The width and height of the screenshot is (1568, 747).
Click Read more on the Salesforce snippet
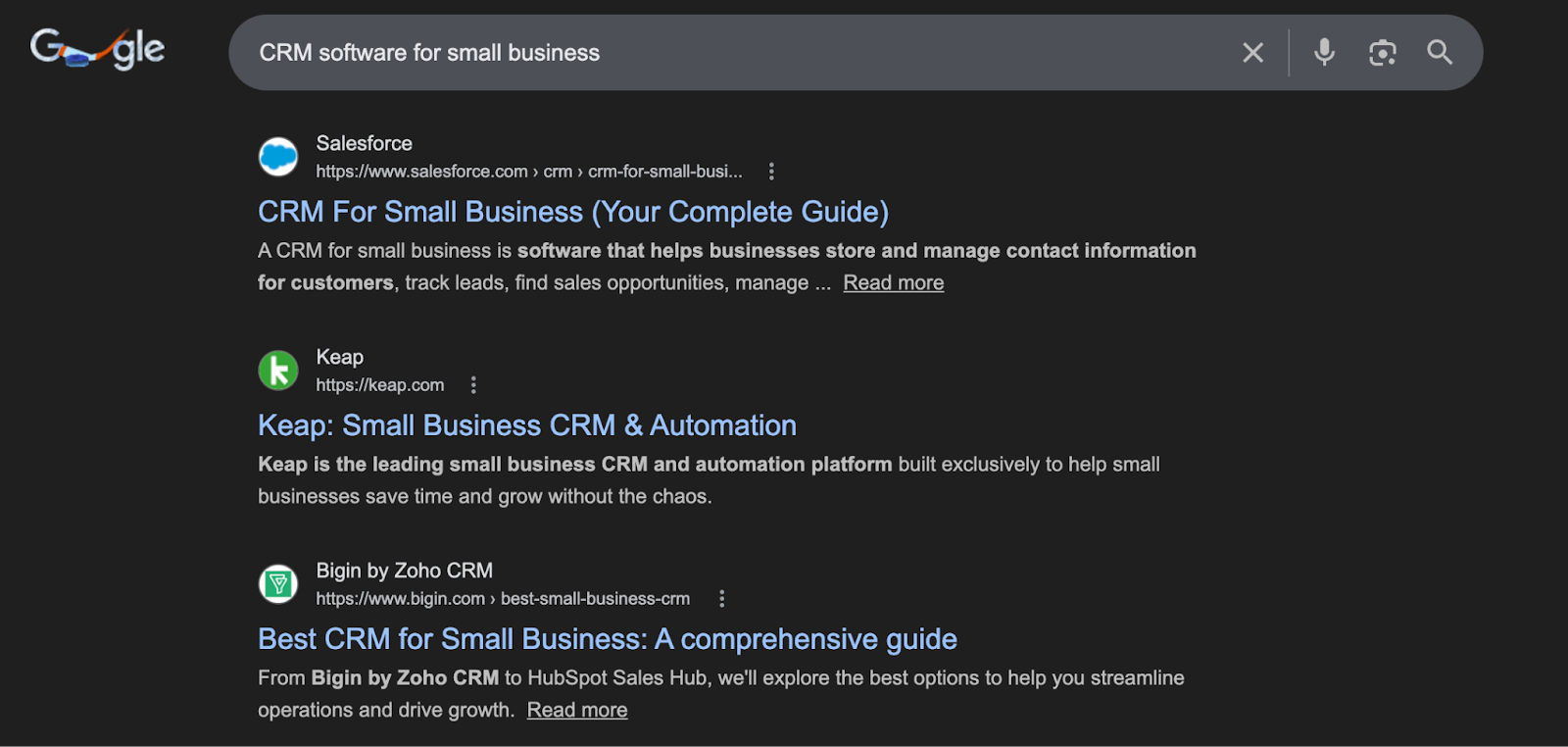894,282
